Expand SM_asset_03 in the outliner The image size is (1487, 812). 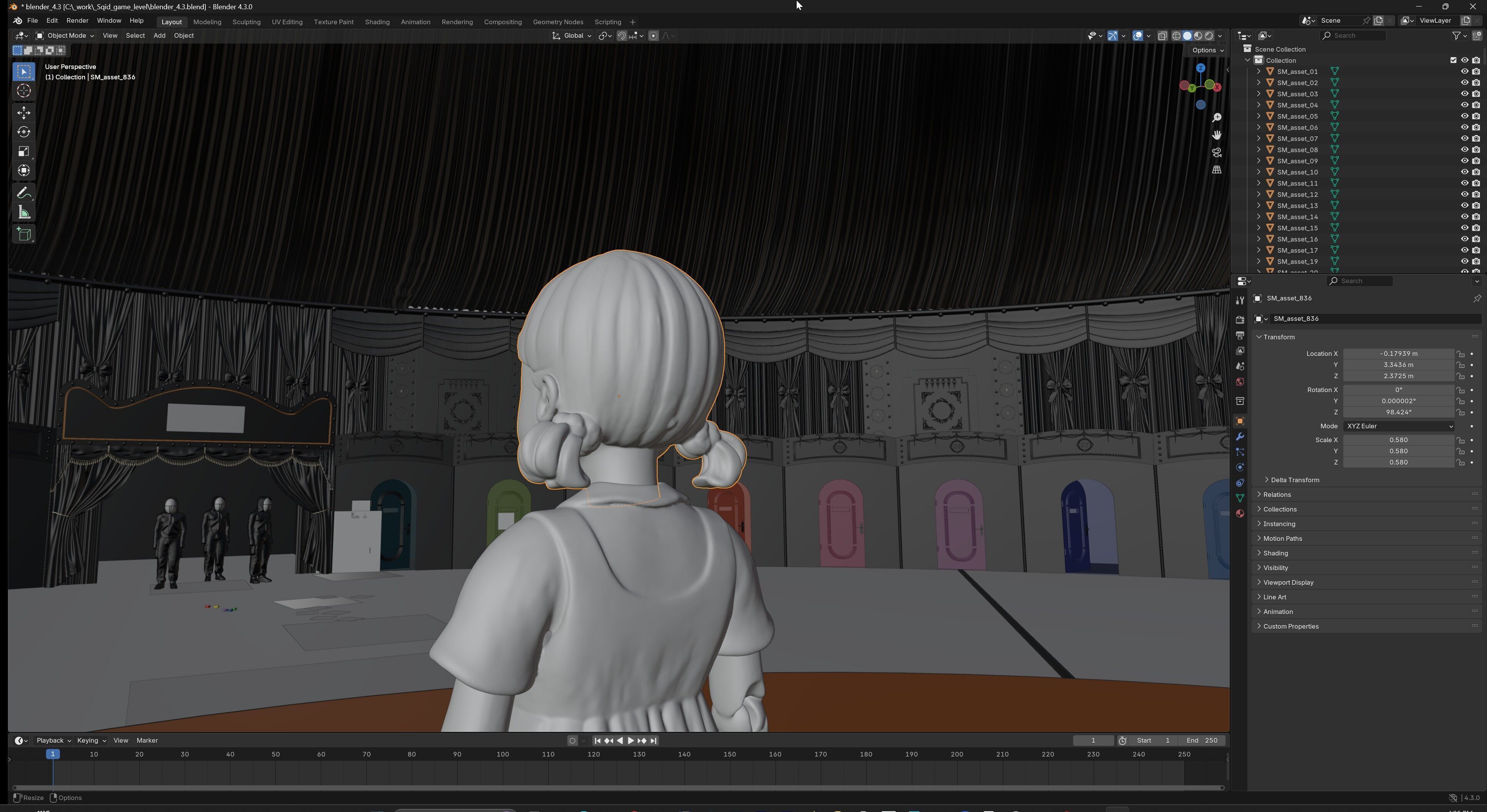pos(1259,94)
